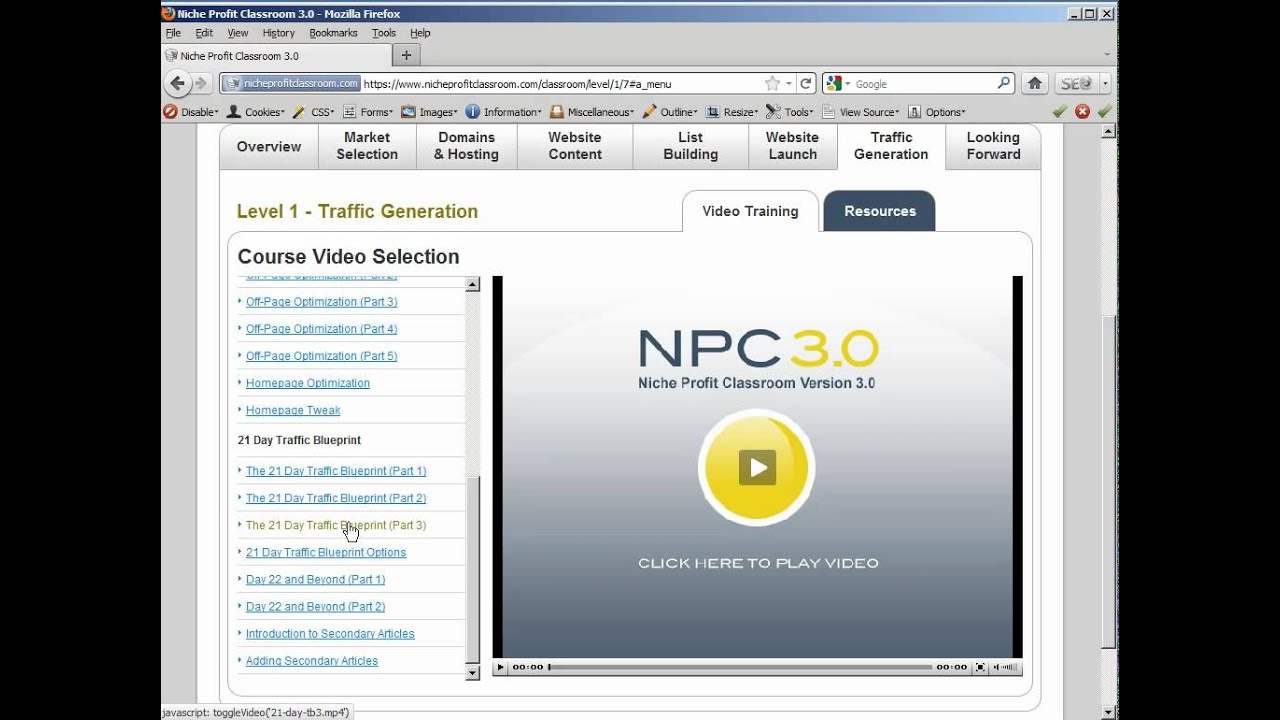
Task: Open Day 22 and Beyond (Part 1)
Action: 315,579
